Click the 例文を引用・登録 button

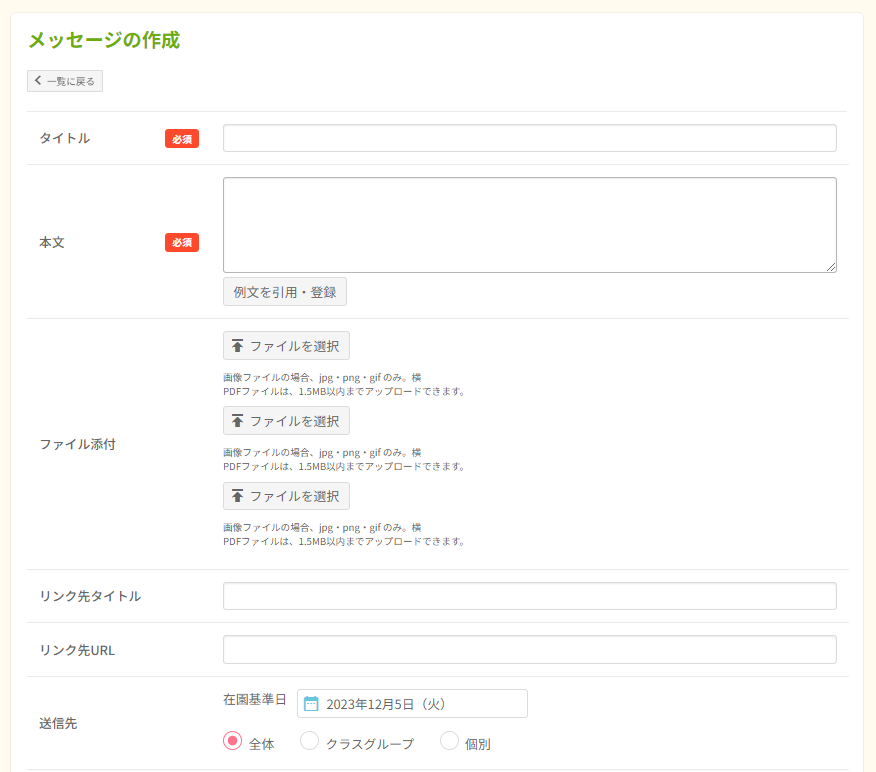coord(285,291)
